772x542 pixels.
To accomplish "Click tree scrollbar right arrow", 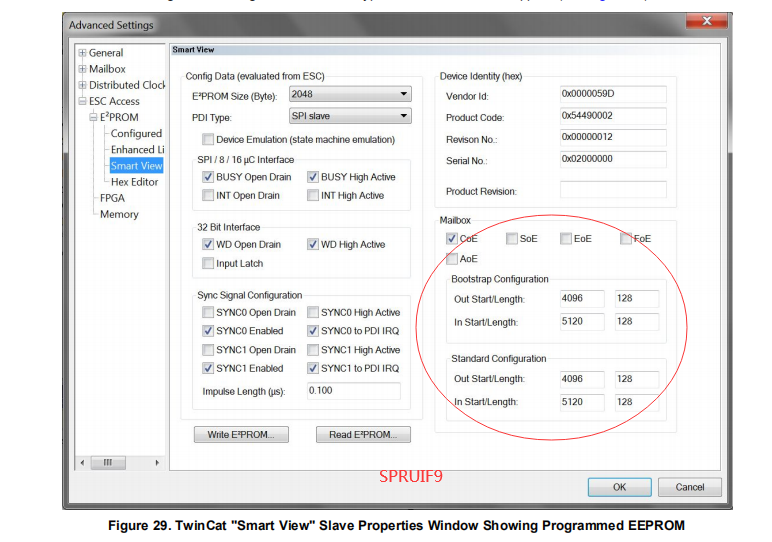I will point(157,463).
